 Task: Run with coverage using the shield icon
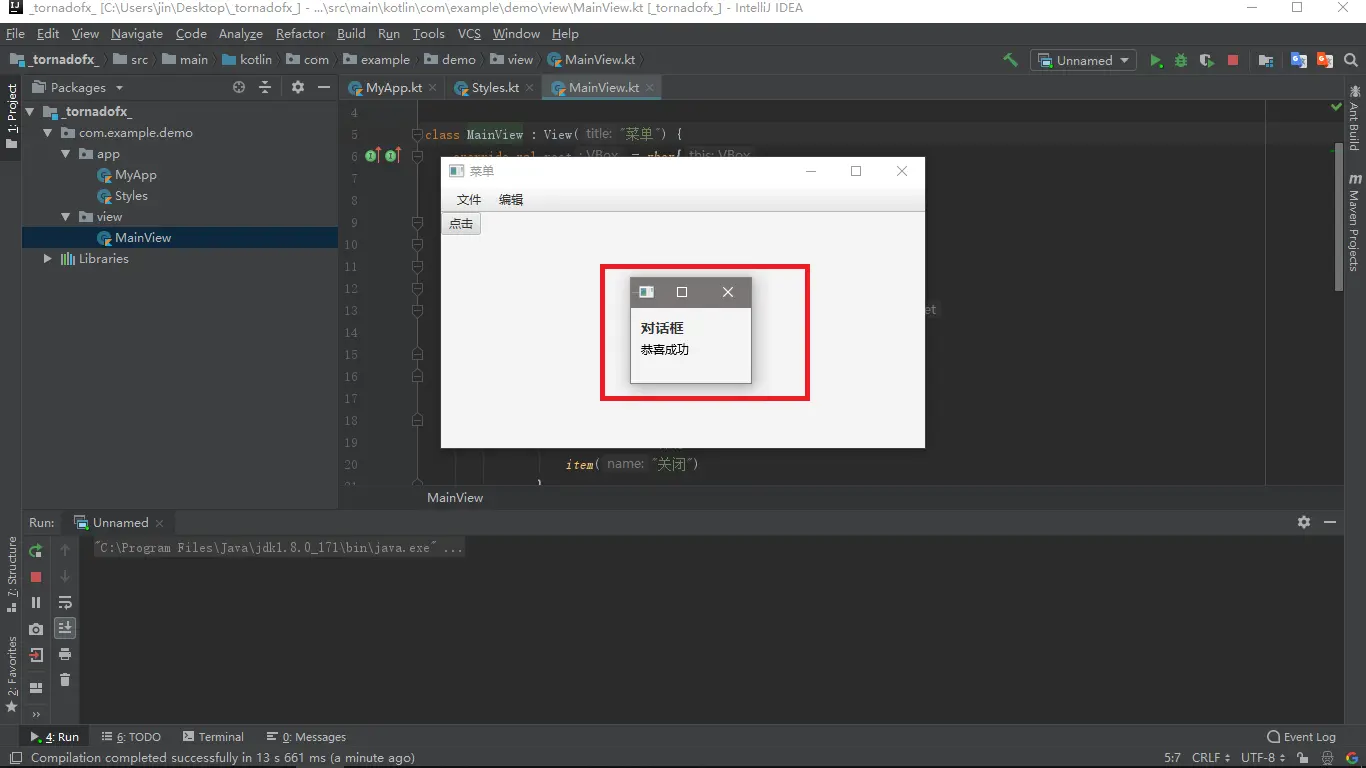[x=1207, y=60]
